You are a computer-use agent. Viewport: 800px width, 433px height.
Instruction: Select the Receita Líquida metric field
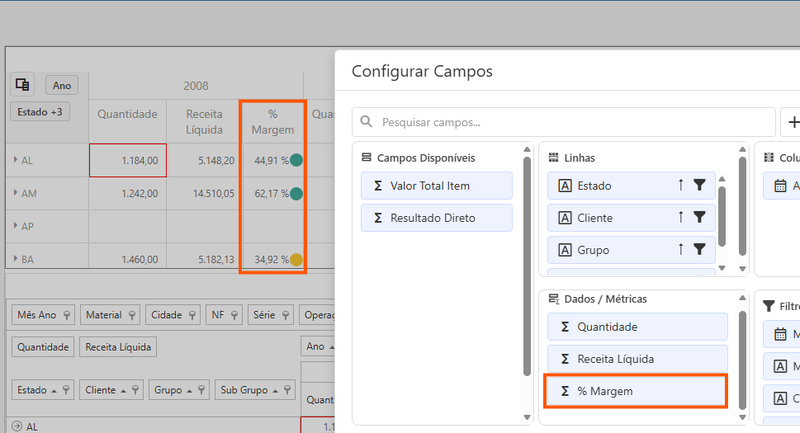[x=637, y=359]
